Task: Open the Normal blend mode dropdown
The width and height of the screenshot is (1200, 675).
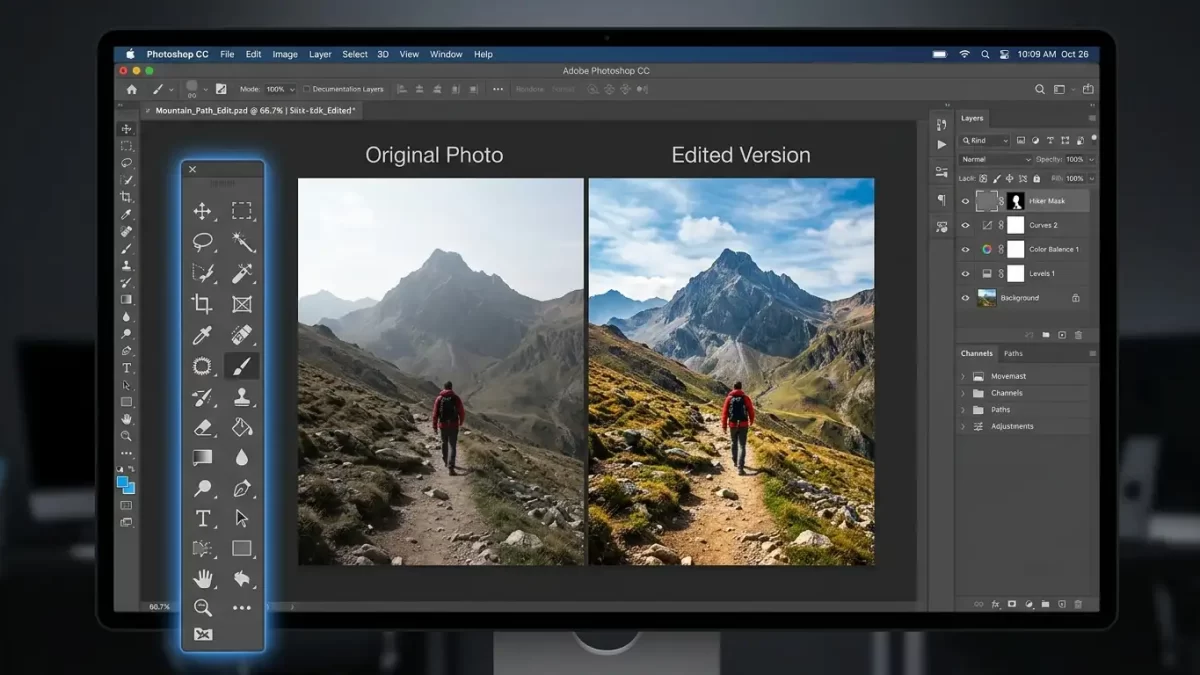Action: click(x=996, y=159)
